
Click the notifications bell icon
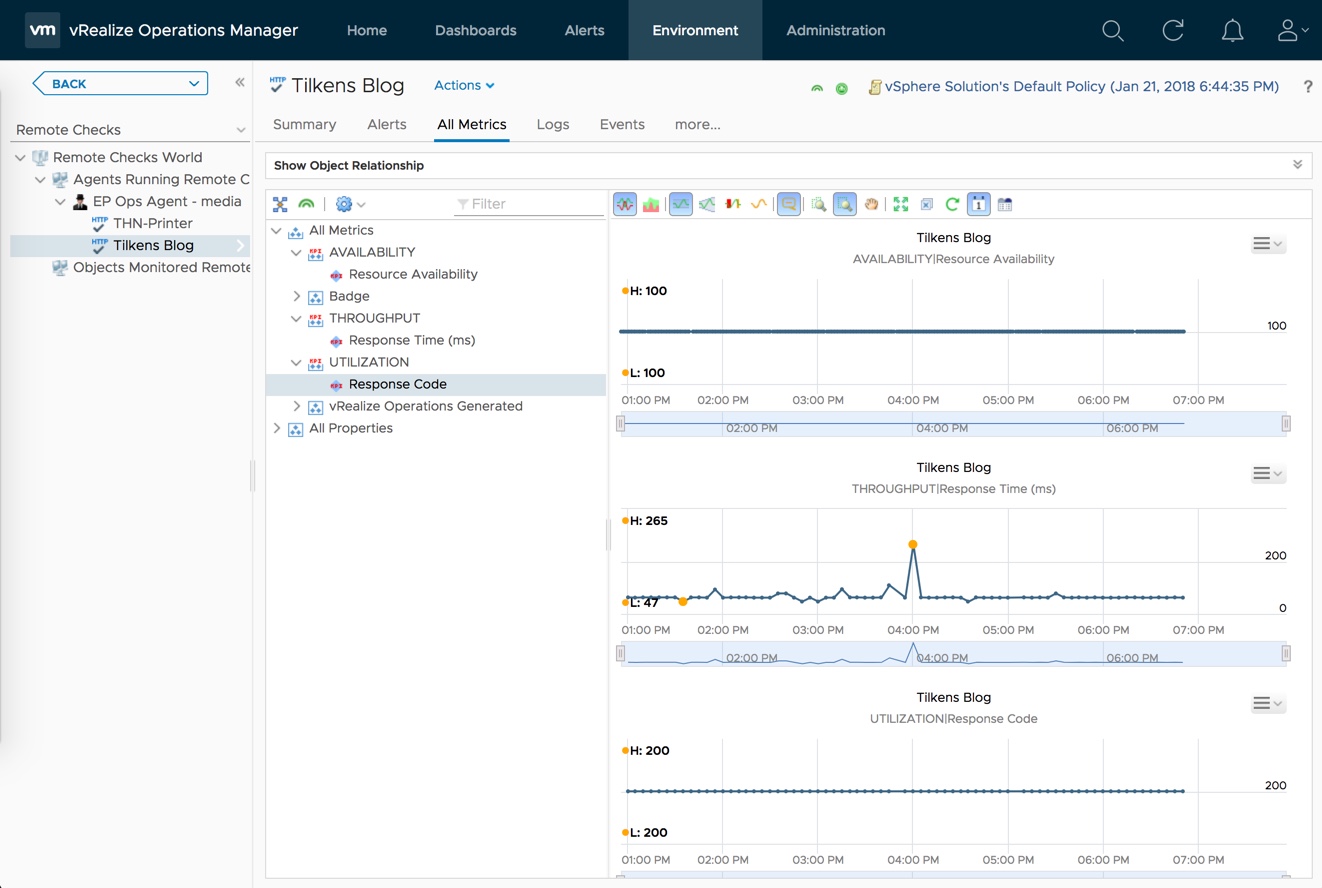pos(1232,31)
